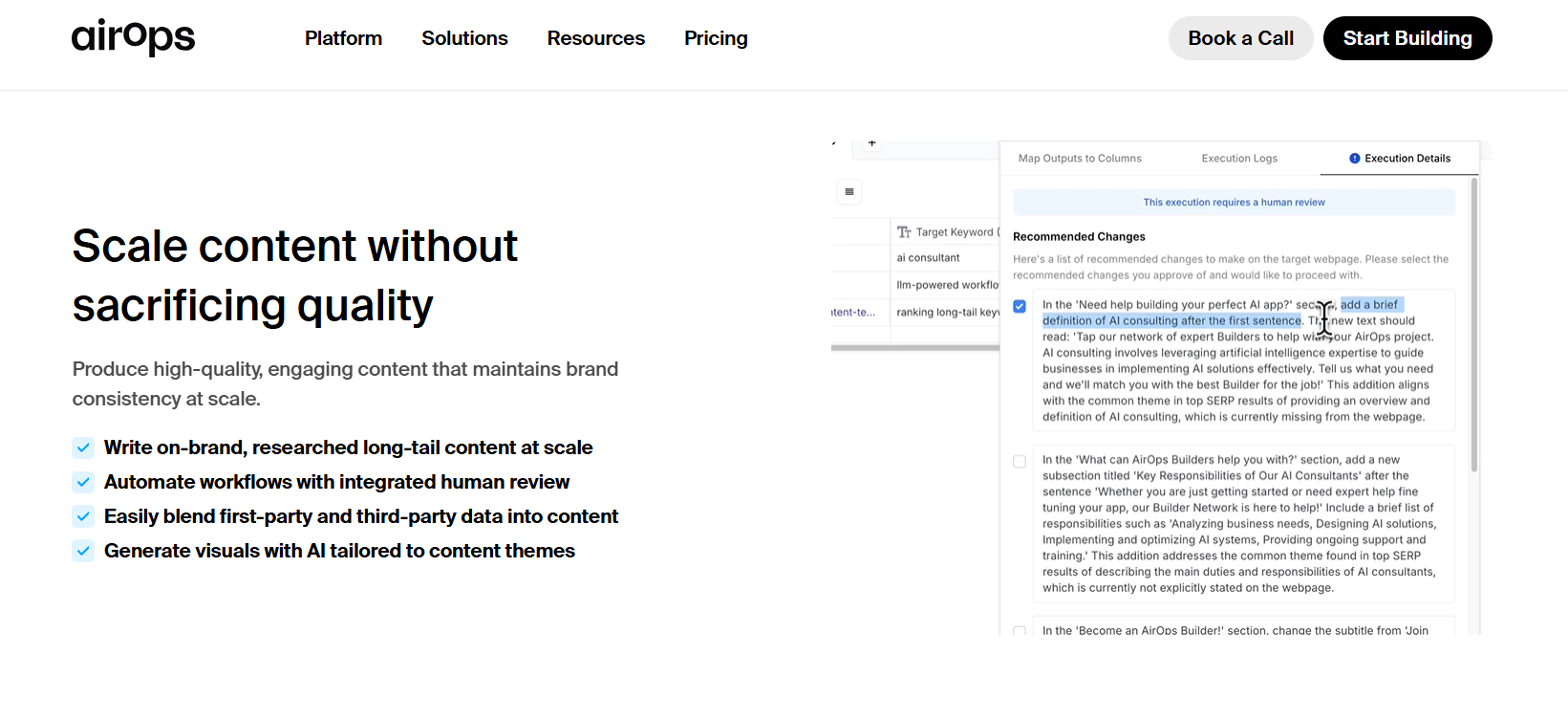Viewport: 1568px width, 720px height.
Task: Open the Resources menu
Action: click(x=595, y=38)
